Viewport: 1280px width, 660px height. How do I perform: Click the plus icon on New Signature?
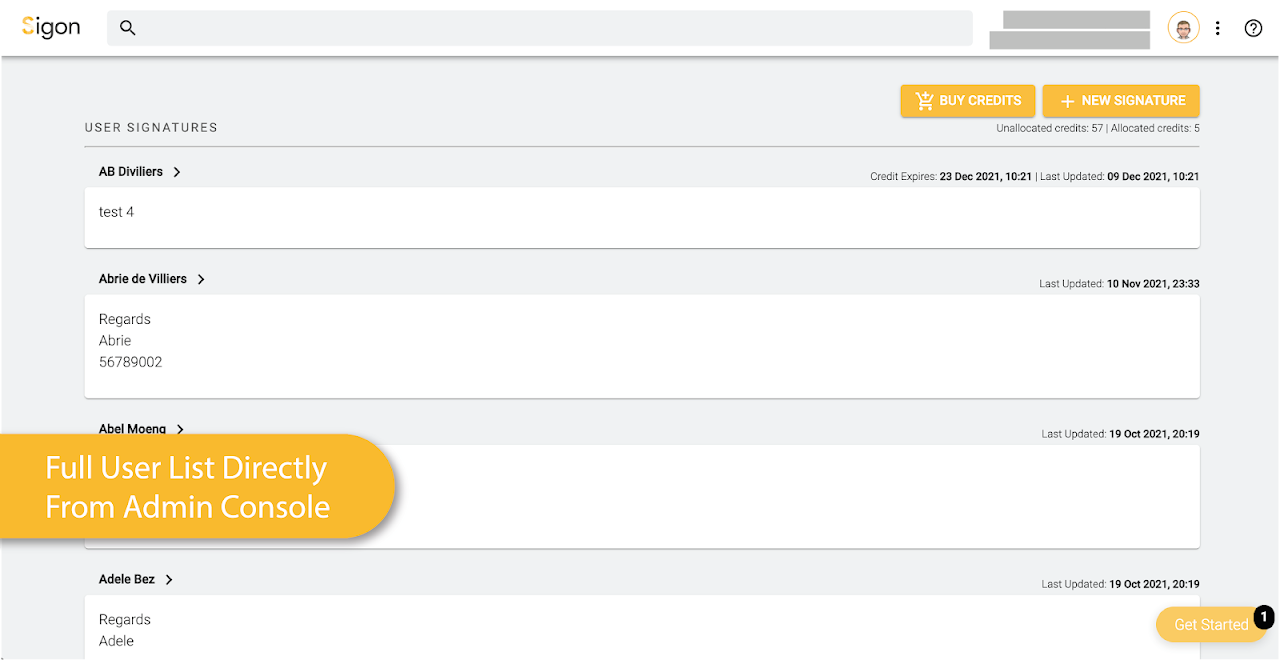coord(1067,101)
